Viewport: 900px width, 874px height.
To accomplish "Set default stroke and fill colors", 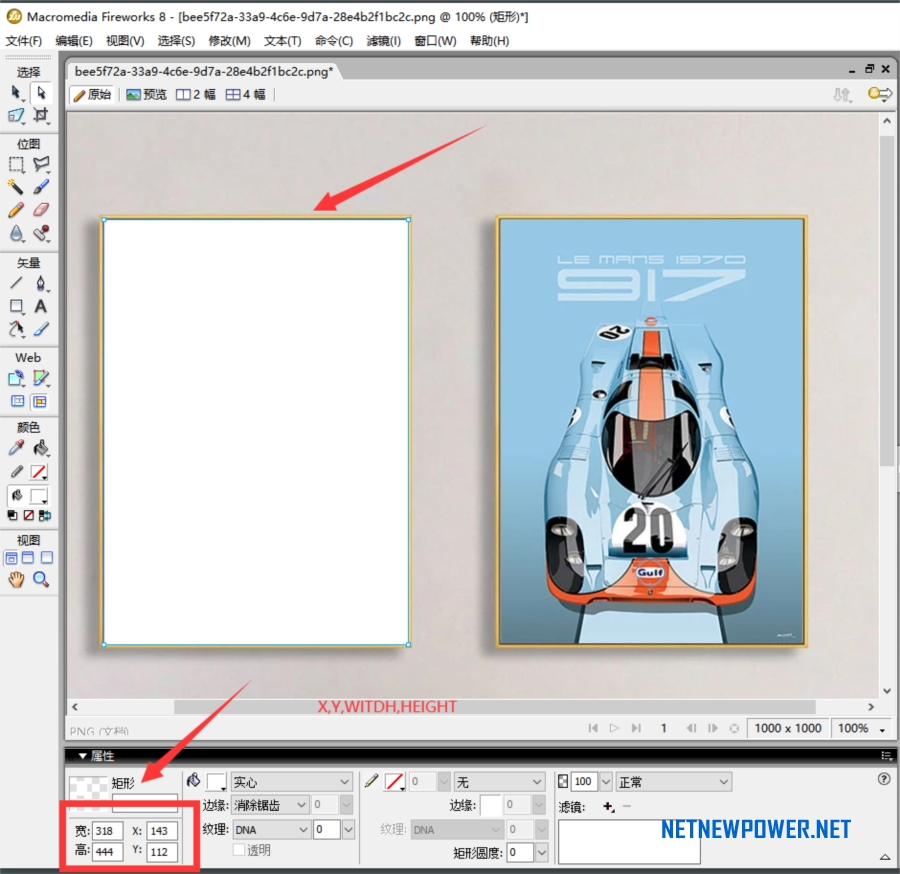I will click(x=11, y=515).
